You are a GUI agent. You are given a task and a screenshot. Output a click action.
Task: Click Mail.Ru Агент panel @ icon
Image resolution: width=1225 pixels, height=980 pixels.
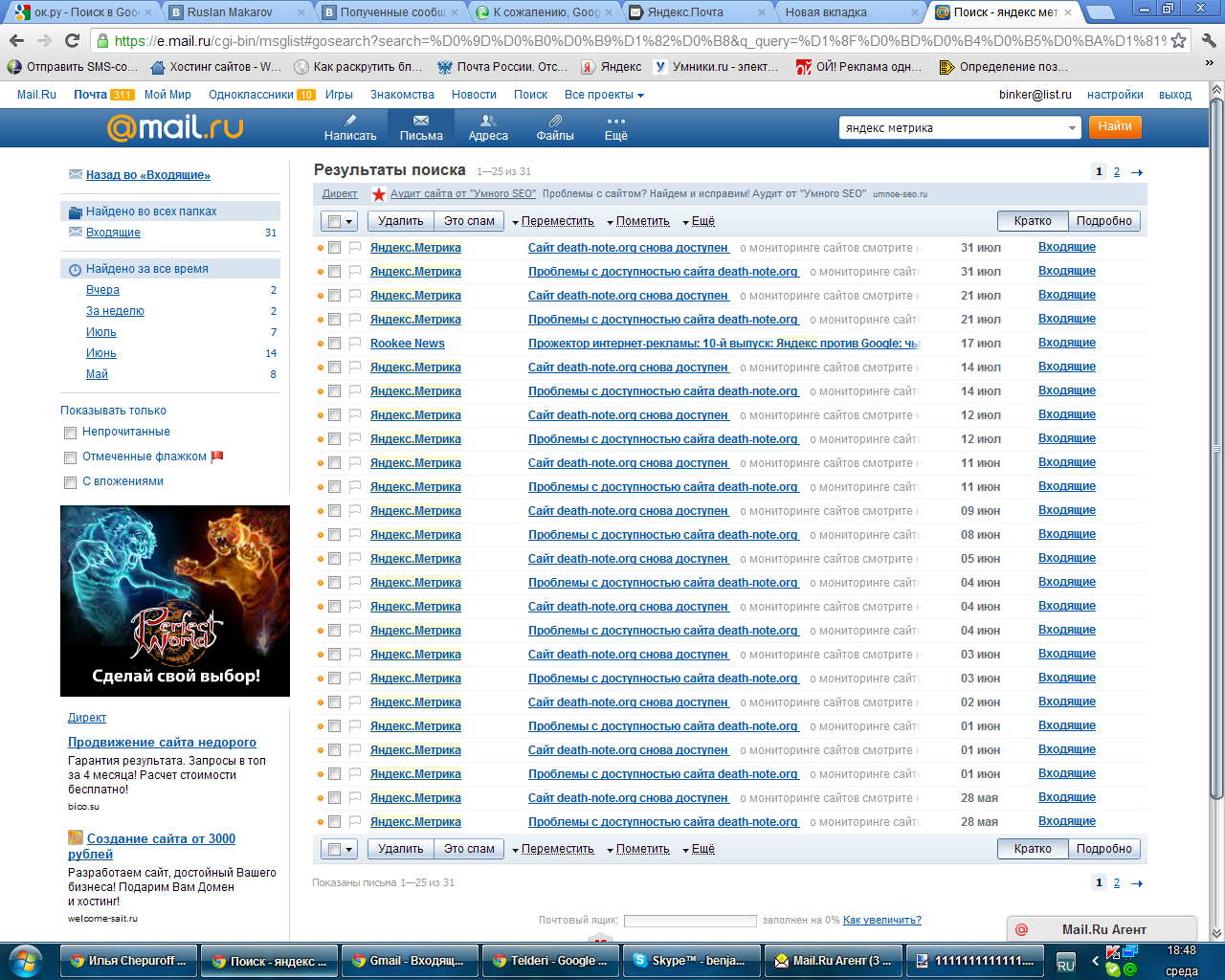[1021, 929]
